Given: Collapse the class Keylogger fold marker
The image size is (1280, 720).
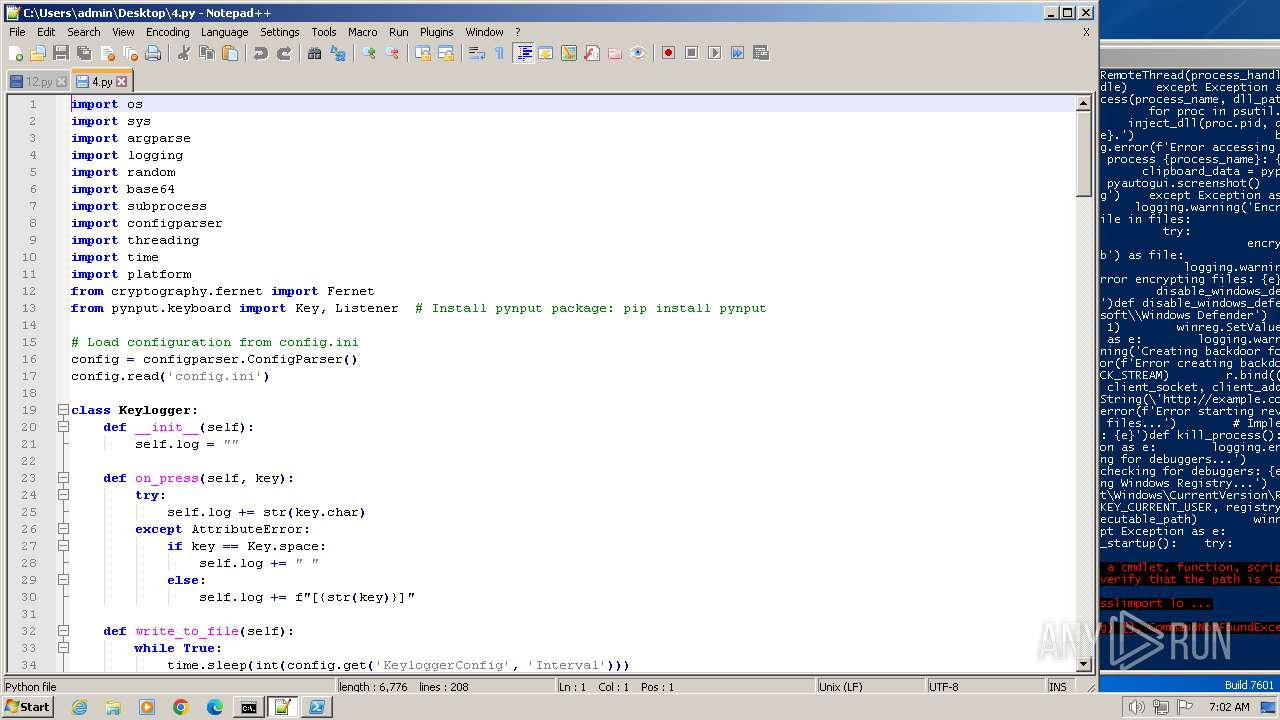Looking at the screenshot, I should click(63, 410).
